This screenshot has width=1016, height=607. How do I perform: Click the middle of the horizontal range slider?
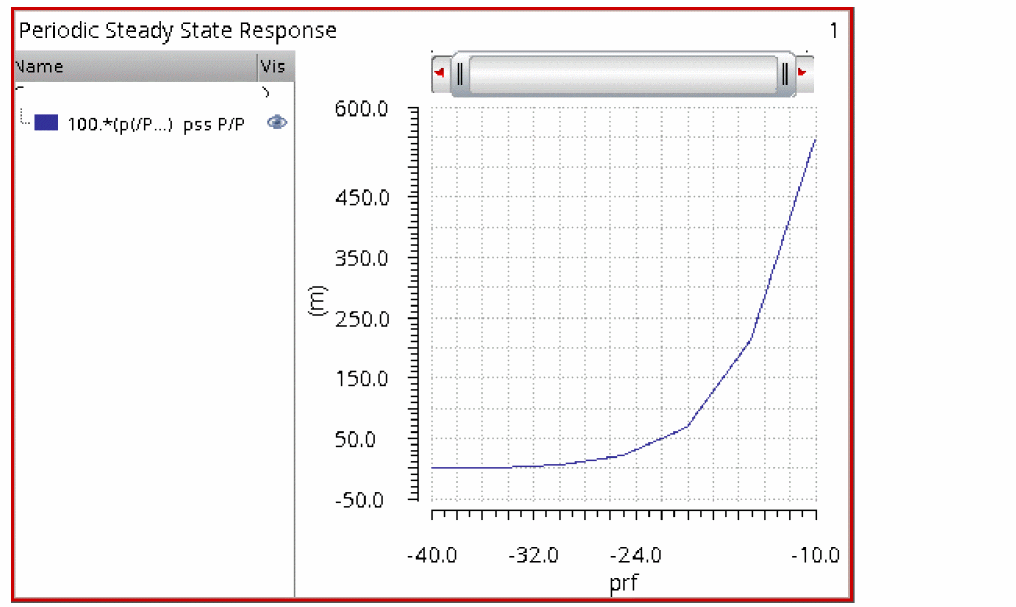click(x=623, y=74)
